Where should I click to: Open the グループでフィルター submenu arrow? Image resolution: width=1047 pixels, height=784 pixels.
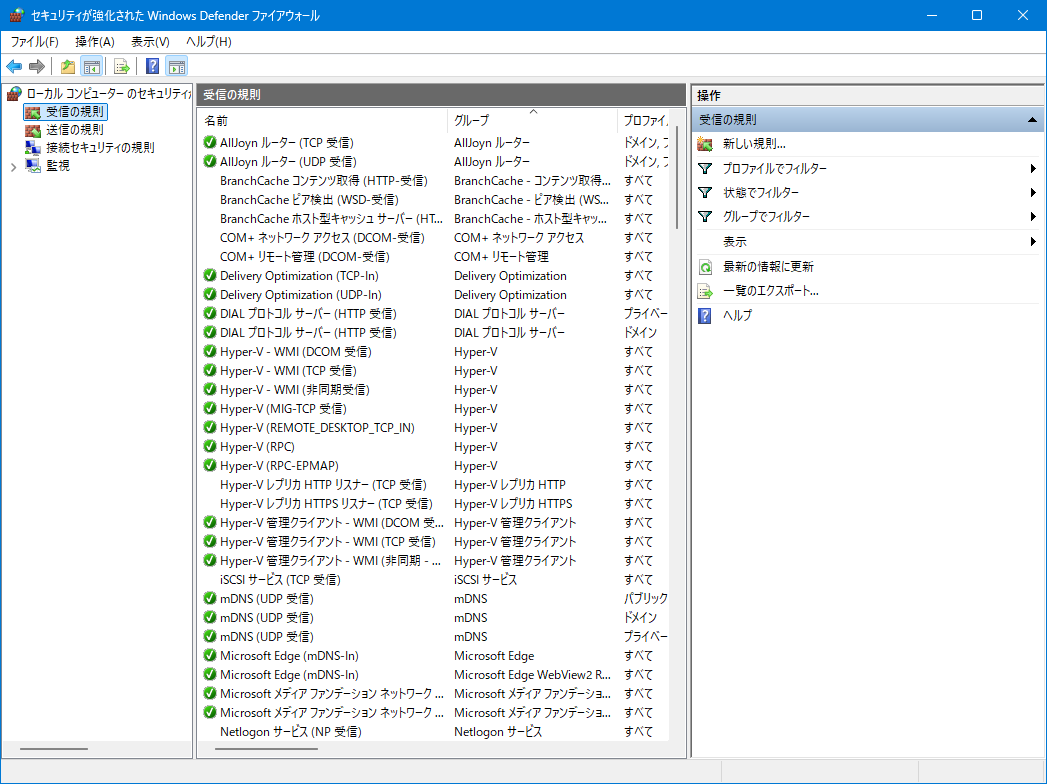[1033, 216]
